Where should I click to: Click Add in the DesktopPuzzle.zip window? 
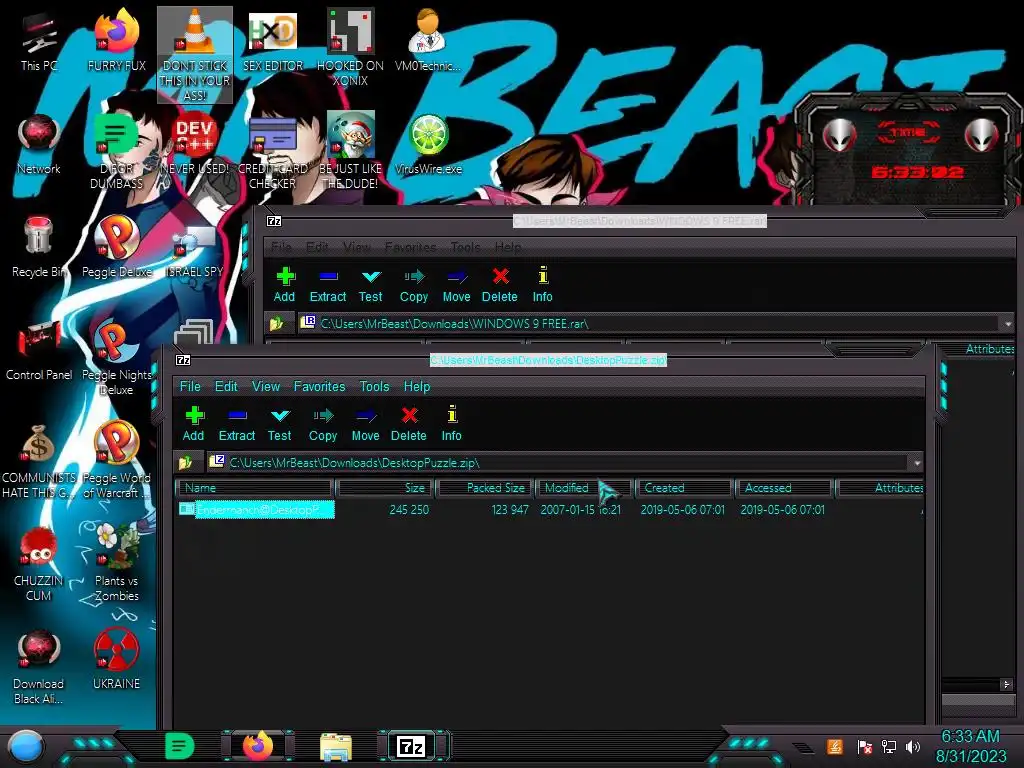coord(193,423)
